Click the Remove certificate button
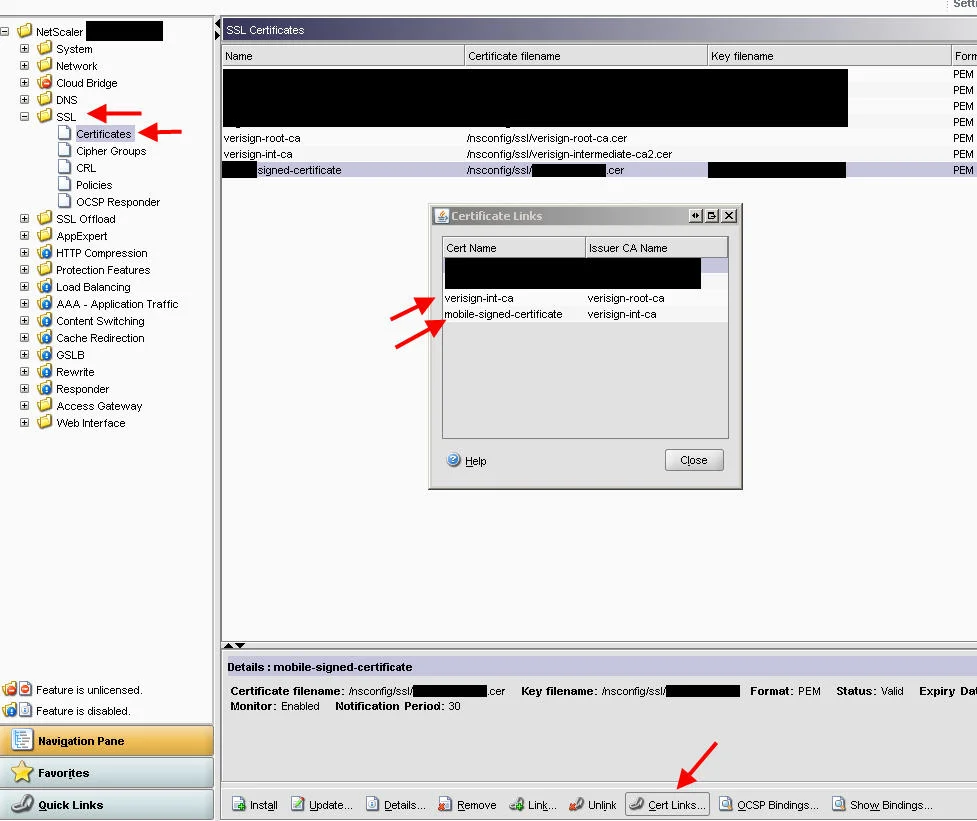This screenshot has width=977, height=821. (x=467, y=804)
